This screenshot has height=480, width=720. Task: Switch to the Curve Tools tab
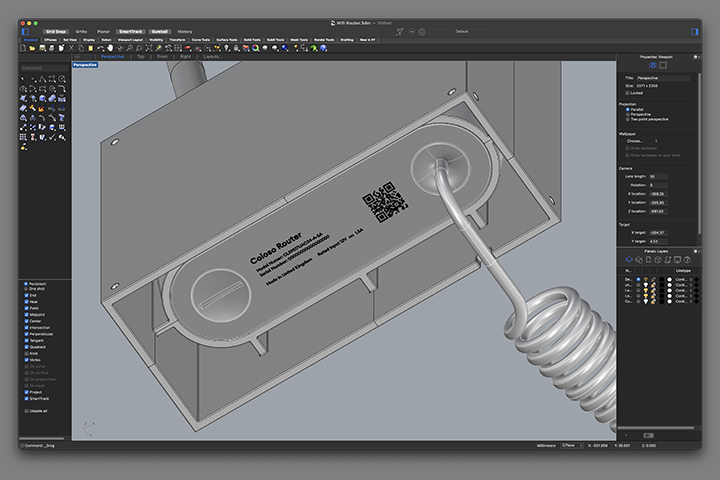click(201, 40)
